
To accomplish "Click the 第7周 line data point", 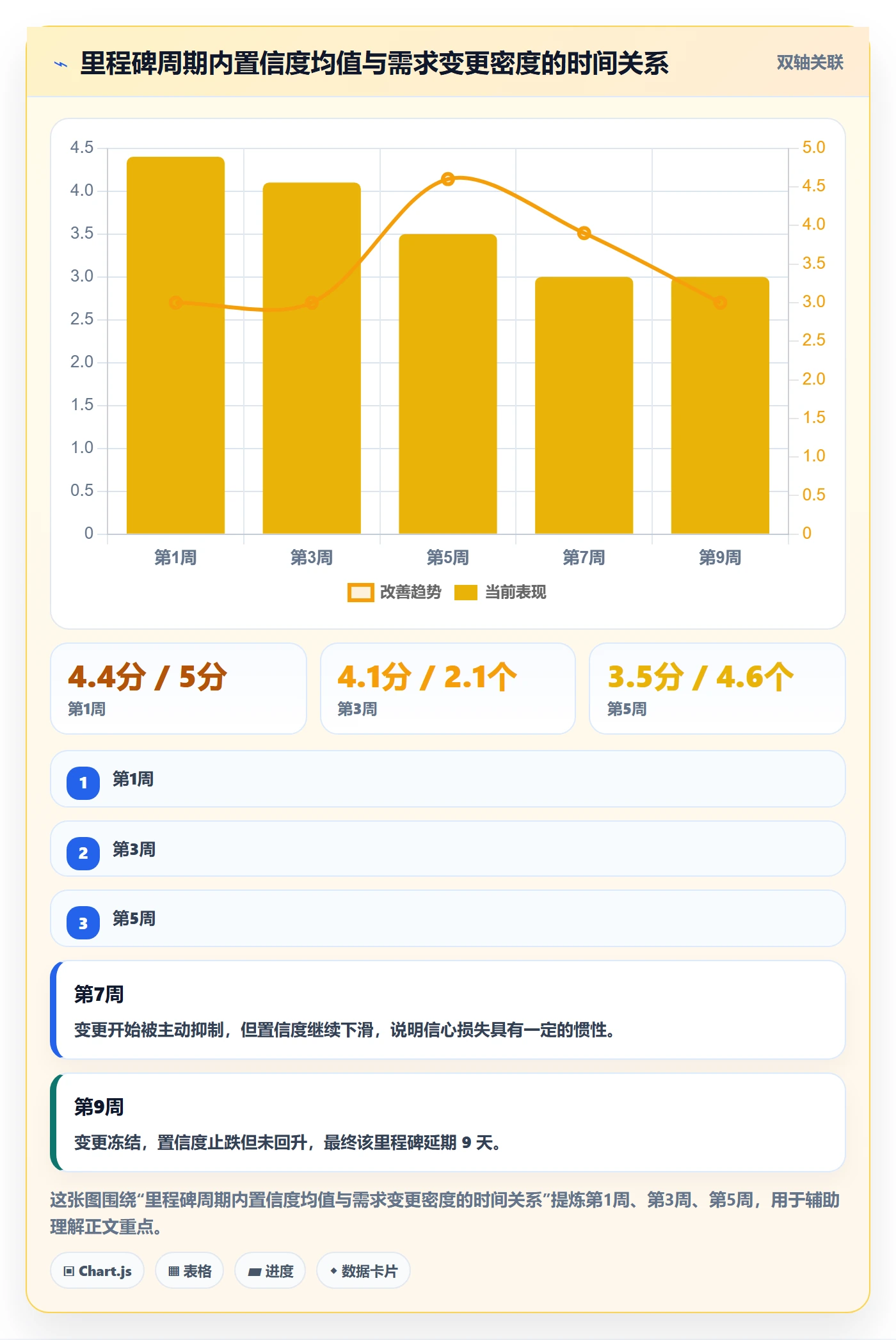I will point(584,233).
